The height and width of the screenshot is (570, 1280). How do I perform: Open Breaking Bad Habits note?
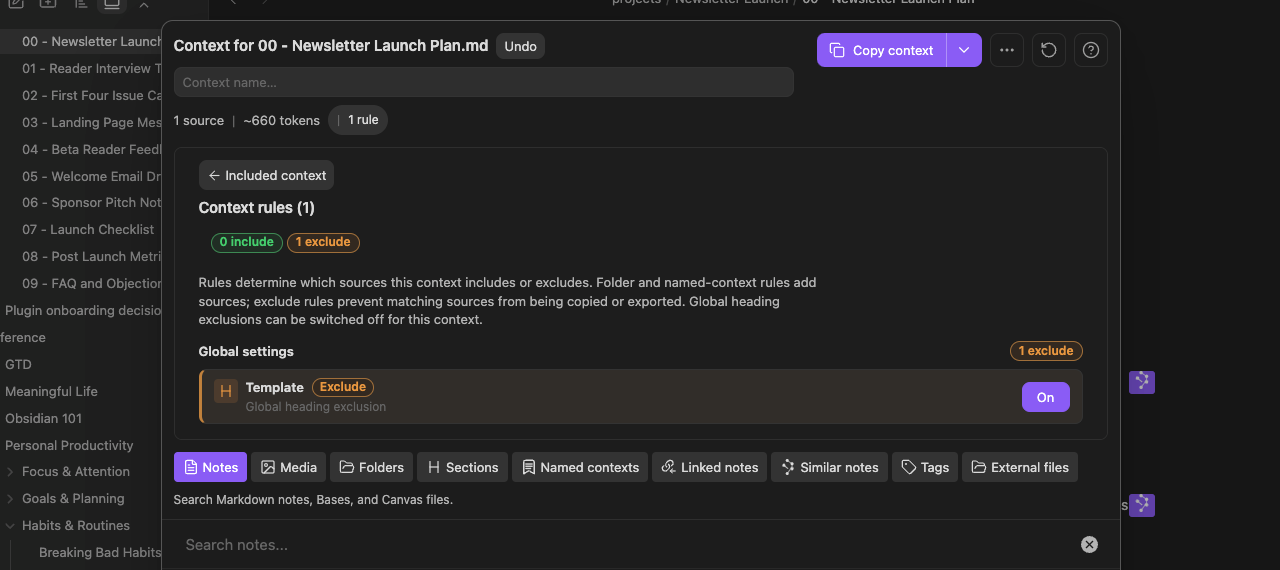click(99, 552)
